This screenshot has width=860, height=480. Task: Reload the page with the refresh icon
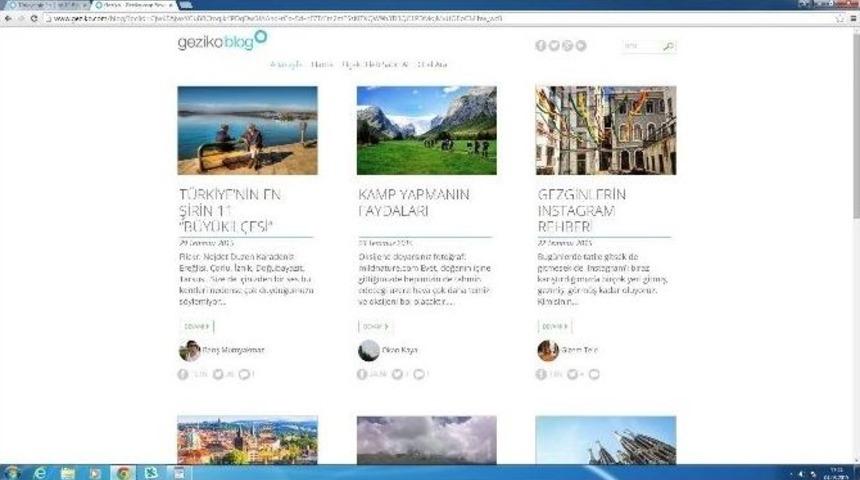[x=34, y=18]
